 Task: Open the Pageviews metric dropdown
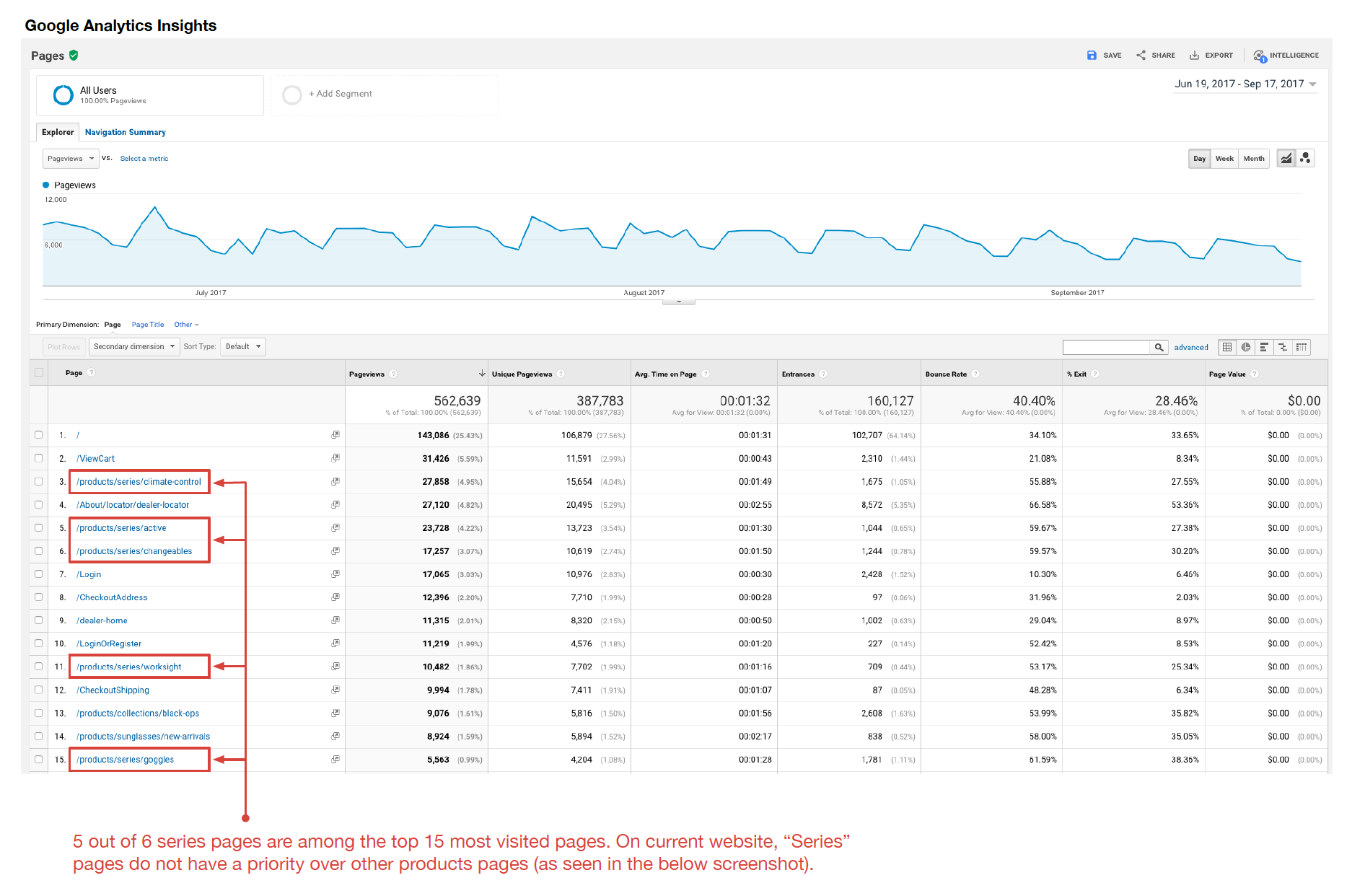click(71, 159)
